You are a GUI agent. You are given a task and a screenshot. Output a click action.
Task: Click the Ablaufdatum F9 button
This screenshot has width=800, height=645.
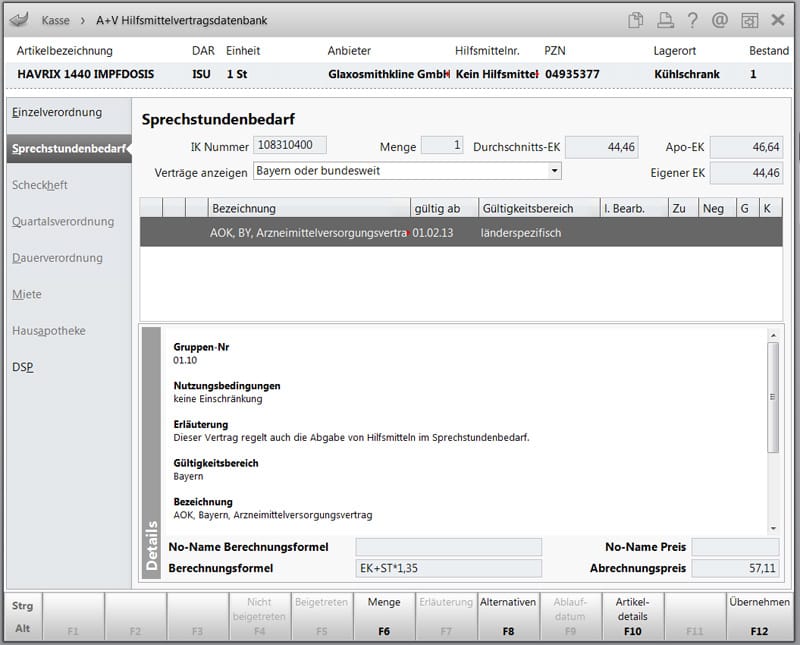pos(570,616)
